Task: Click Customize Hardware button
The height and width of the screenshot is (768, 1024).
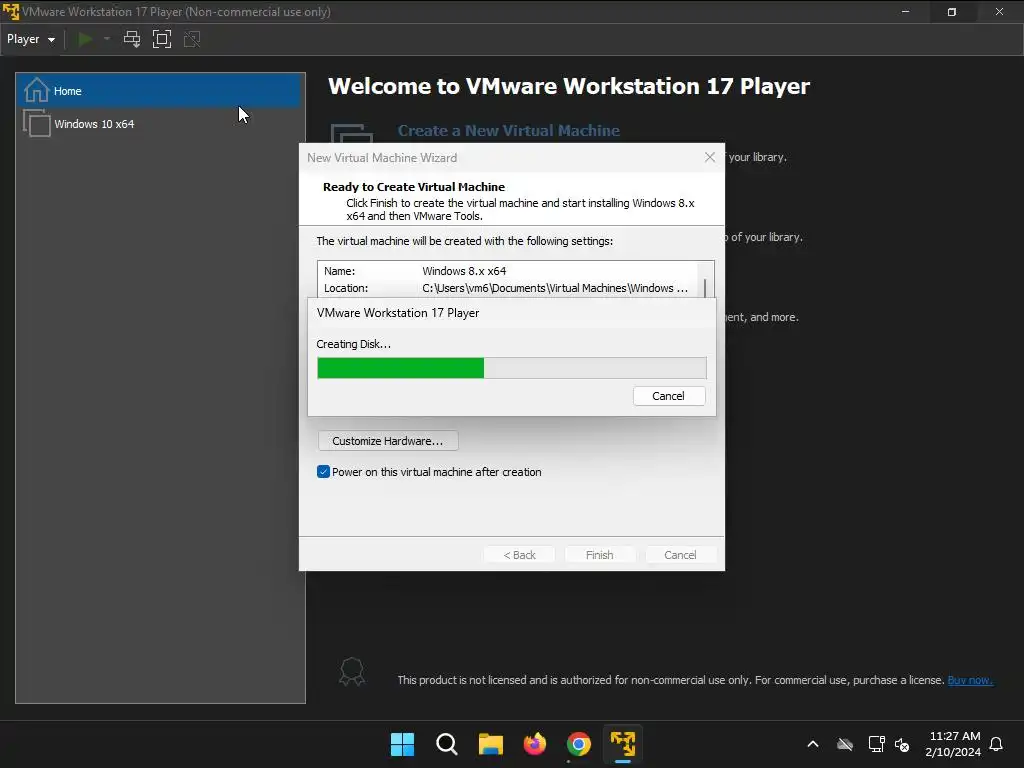Action: [x=388, y=441]
